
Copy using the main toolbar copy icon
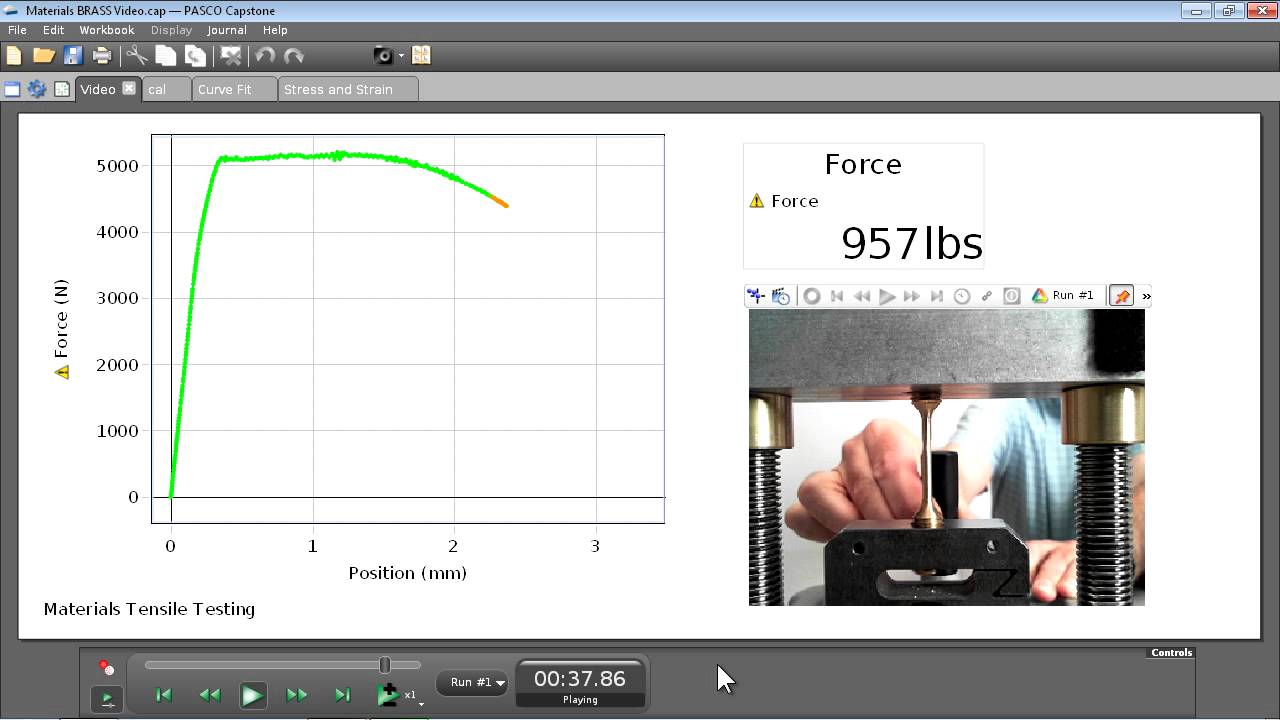(166, 56)
